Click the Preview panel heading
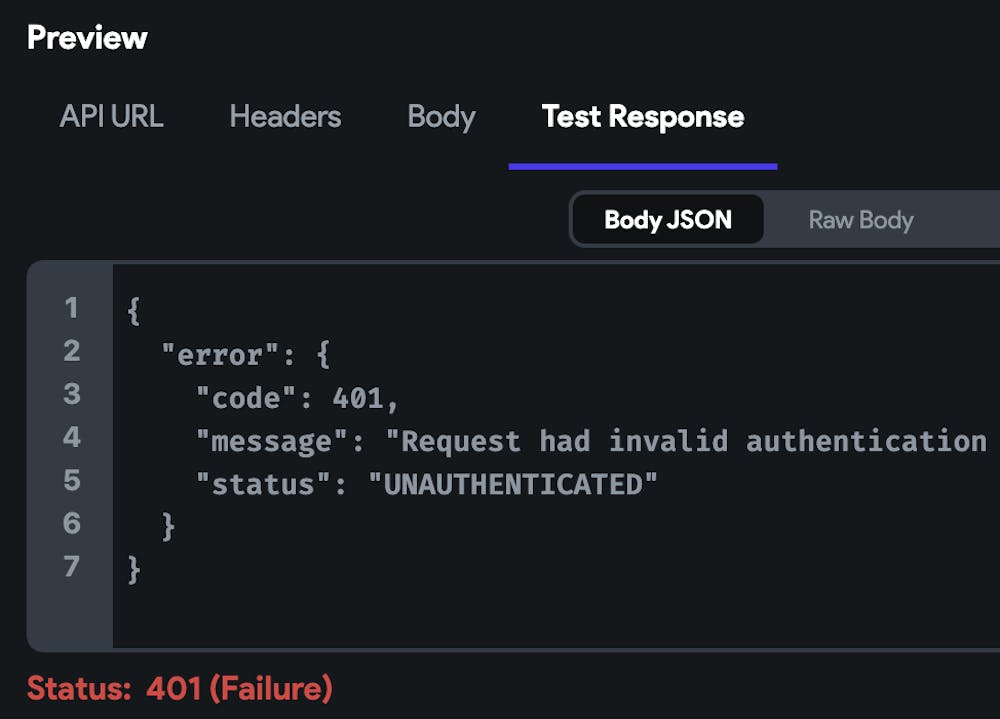The width and height of the screenshot is (1000, 719). pos(87,38)
